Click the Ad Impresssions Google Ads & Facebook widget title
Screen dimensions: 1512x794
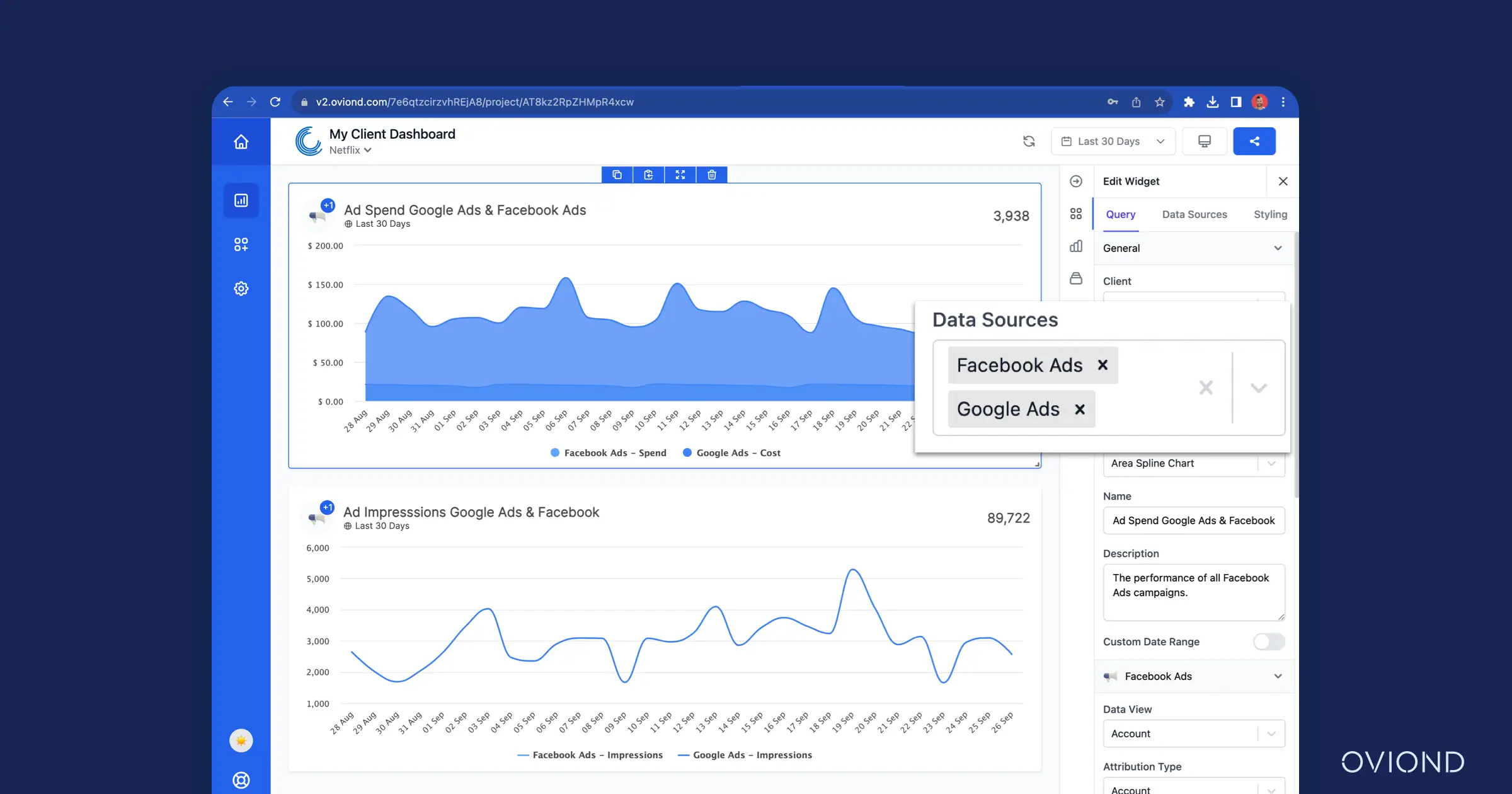[471, 512]
